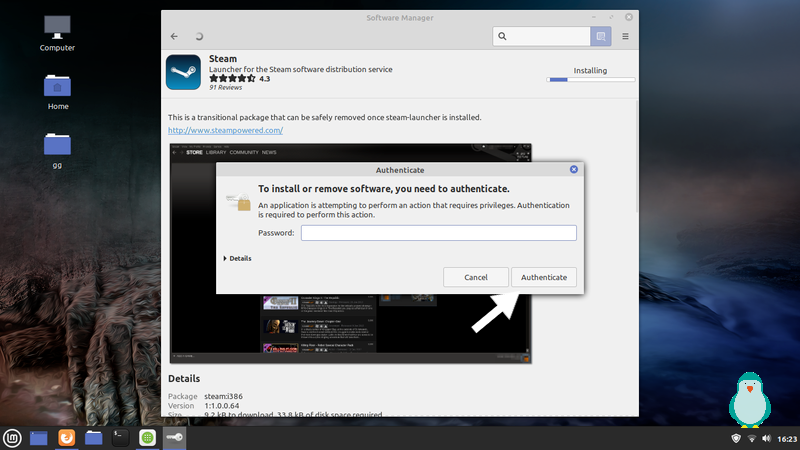Viewport: 800px width, 450px height.
Task: Open the volume tray icon
Action: pyautogui.click(x=766, y=438)
